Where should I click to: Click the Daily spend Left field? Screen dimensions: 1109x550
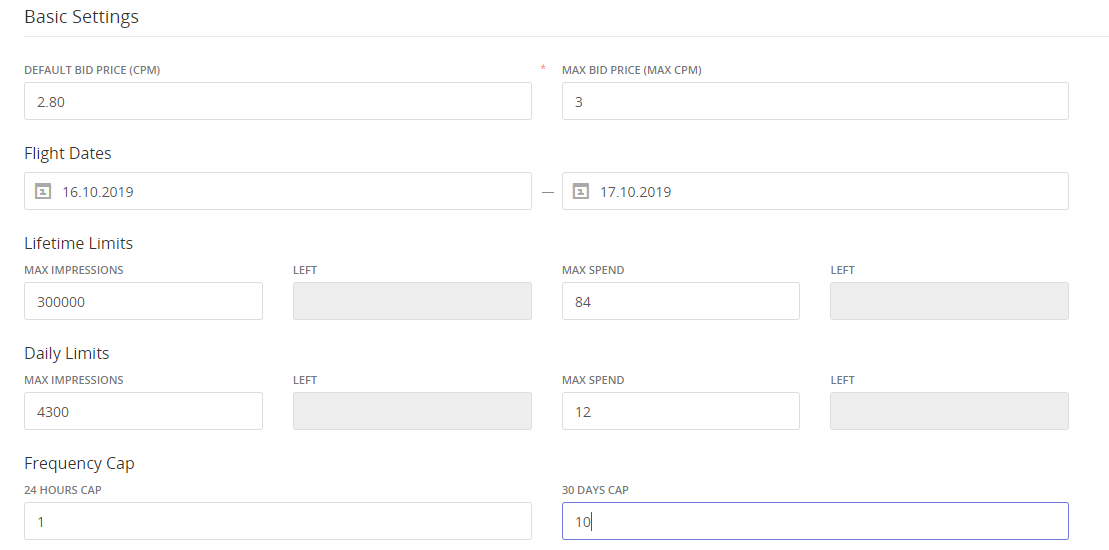[949, 411]
